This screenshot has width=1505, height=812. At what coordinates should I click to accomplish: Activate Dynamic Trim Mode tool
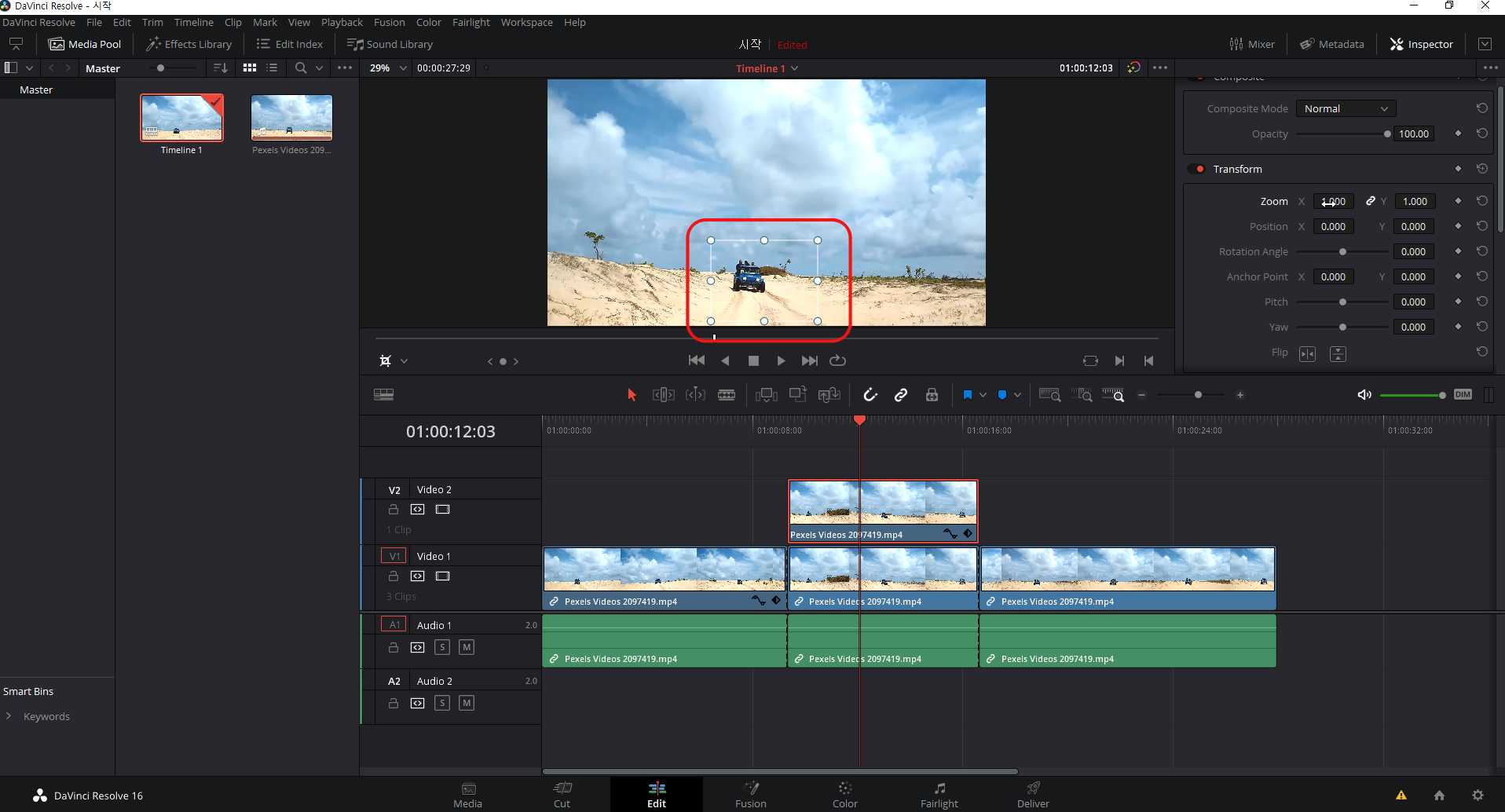(695, 395)
